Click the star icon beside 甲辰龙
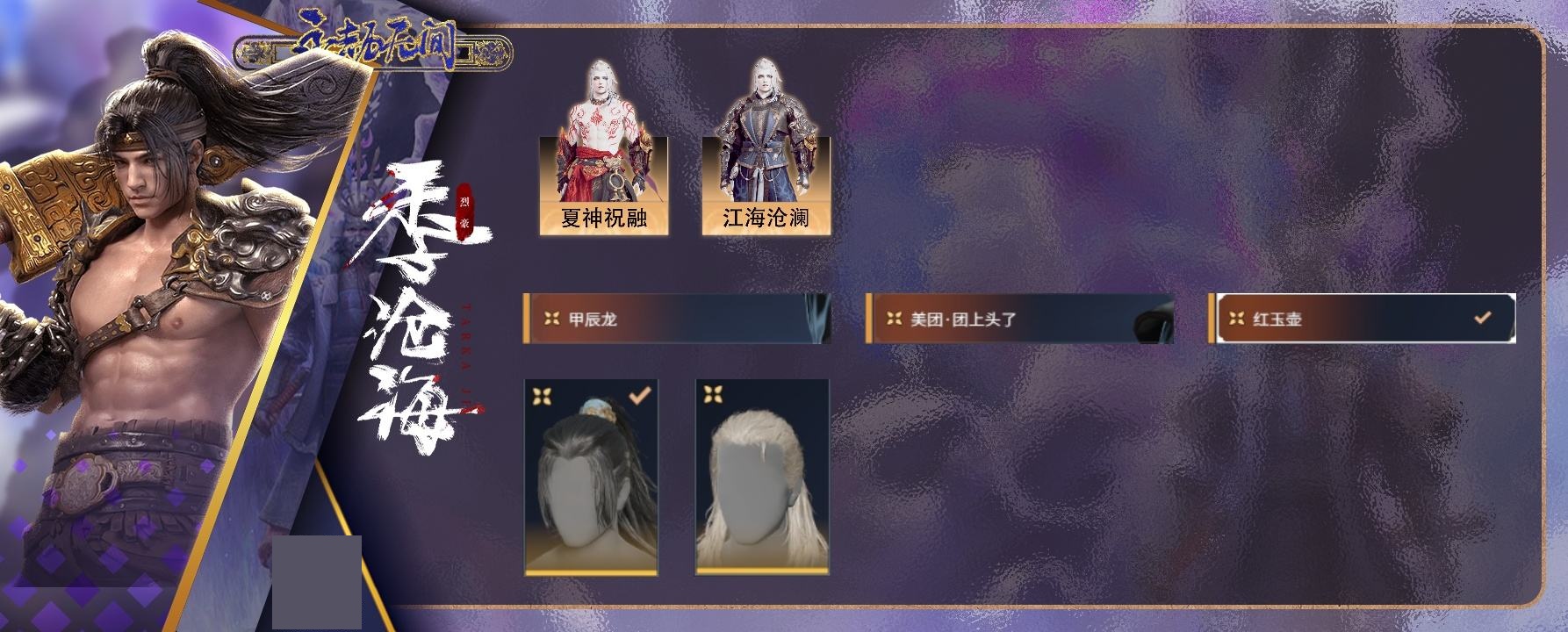The height and width of the screenshot is (632, 1568). click(550, 319)
